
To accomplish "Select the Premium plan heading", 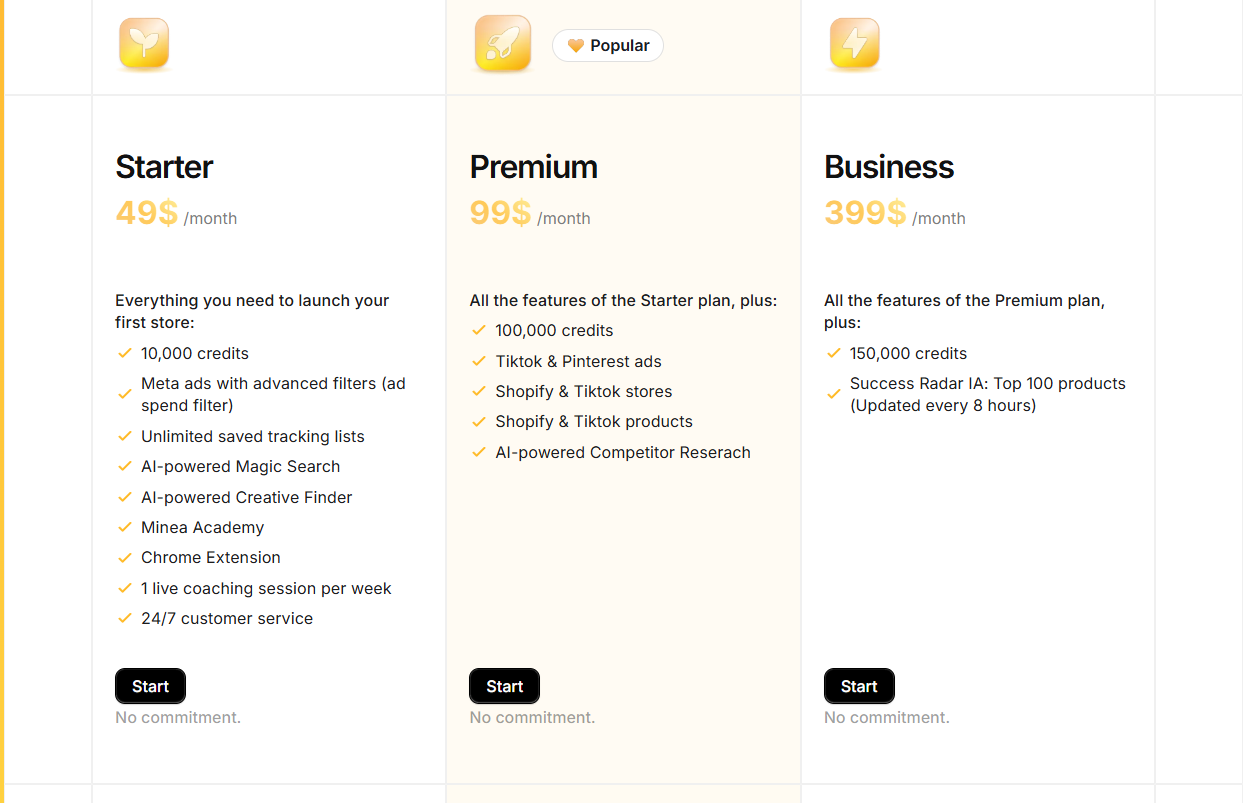I will (534, 167).
